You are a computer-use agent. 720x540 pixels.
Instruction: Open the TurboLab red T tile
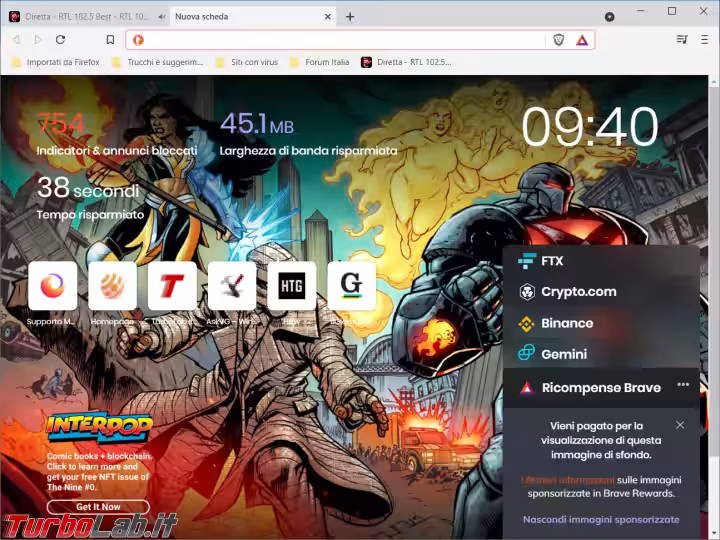172,286
